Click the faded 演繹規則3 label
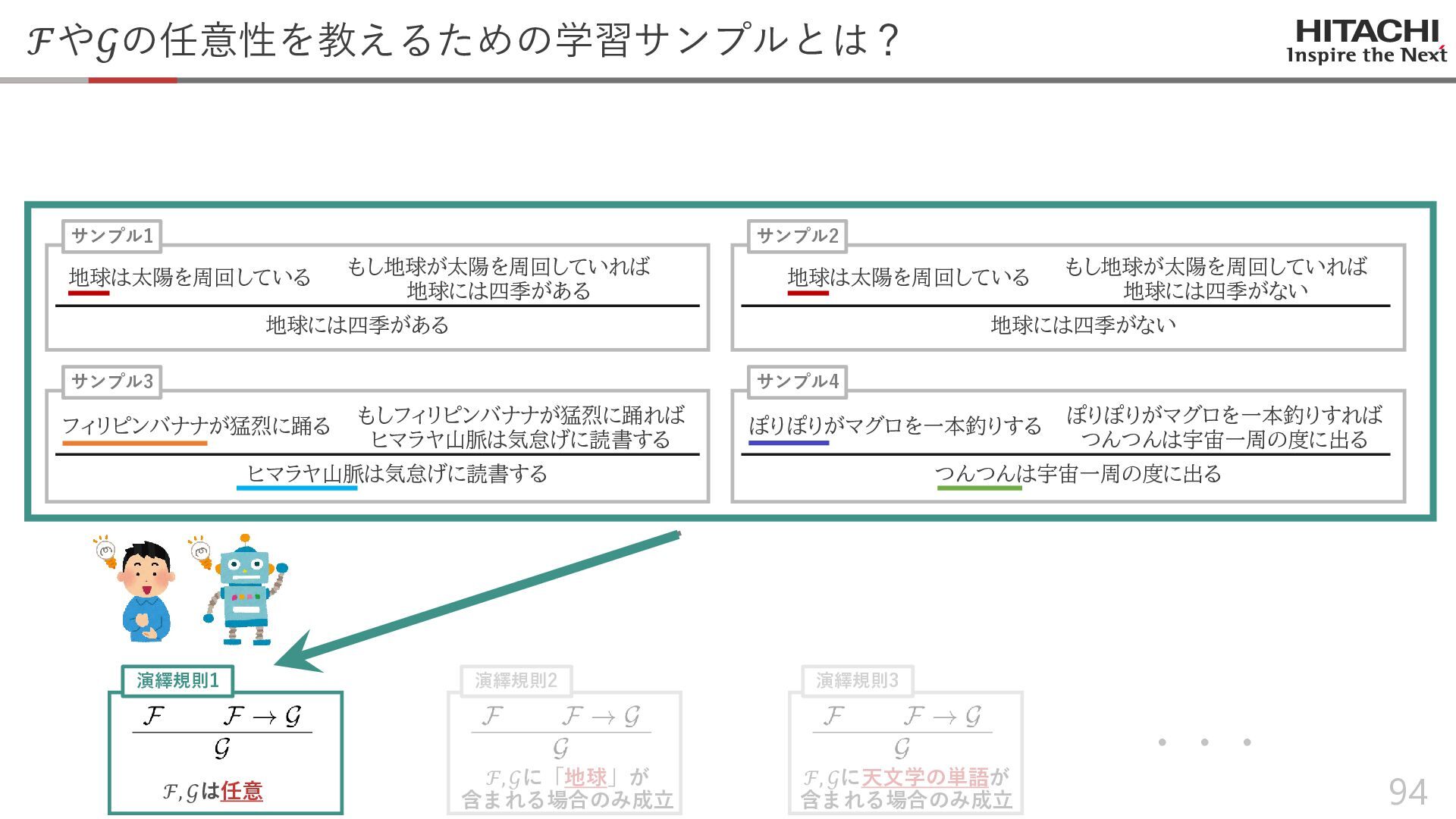This screenshot has height=819, width=1456. tap(857, 680)
